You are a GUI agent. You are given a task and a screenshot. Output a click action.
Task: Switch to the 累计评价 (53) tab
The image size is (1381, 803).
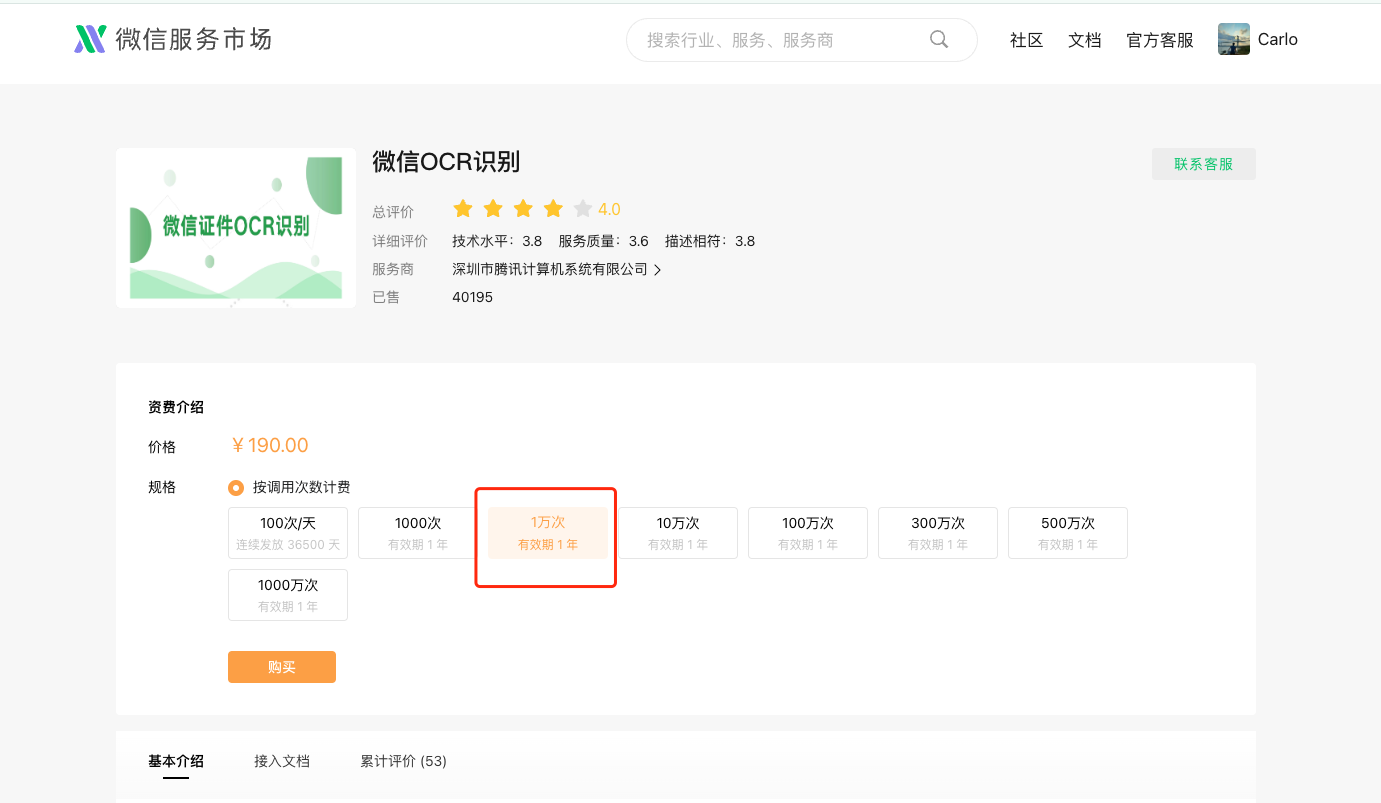tap(403, 761)
